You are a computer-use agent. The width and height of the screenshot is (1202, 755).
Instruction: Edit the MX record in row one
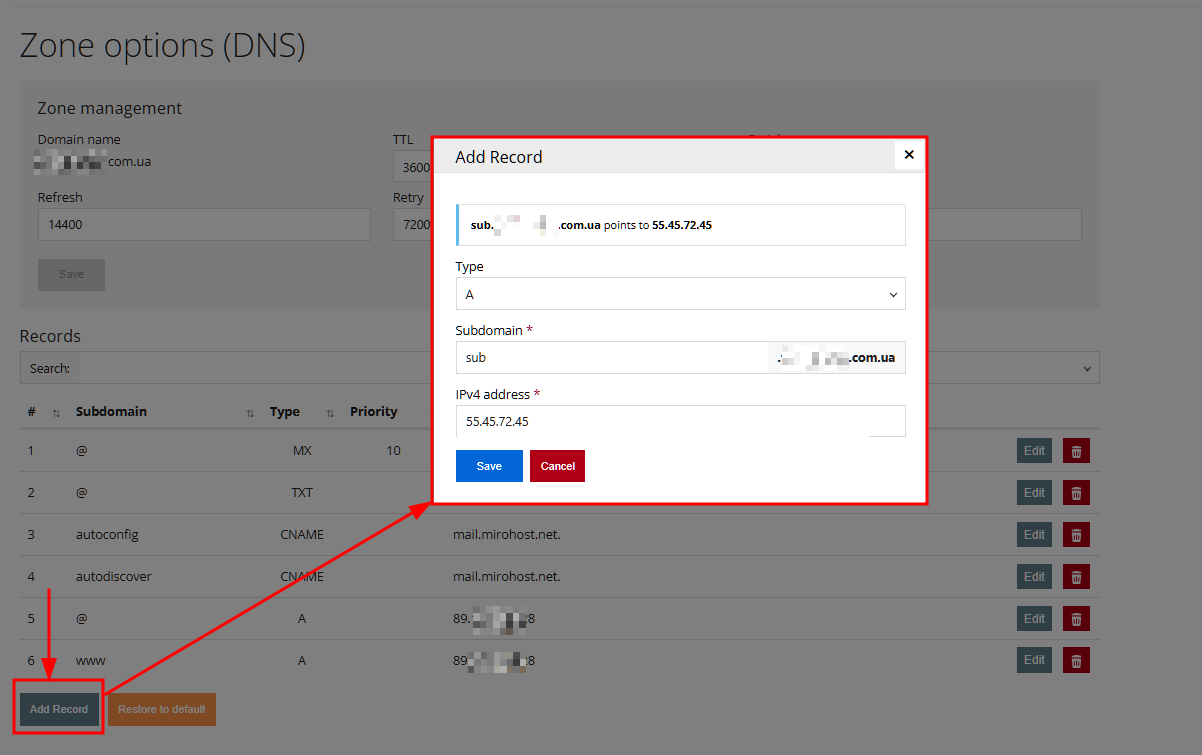click(x=1034, y=450)
